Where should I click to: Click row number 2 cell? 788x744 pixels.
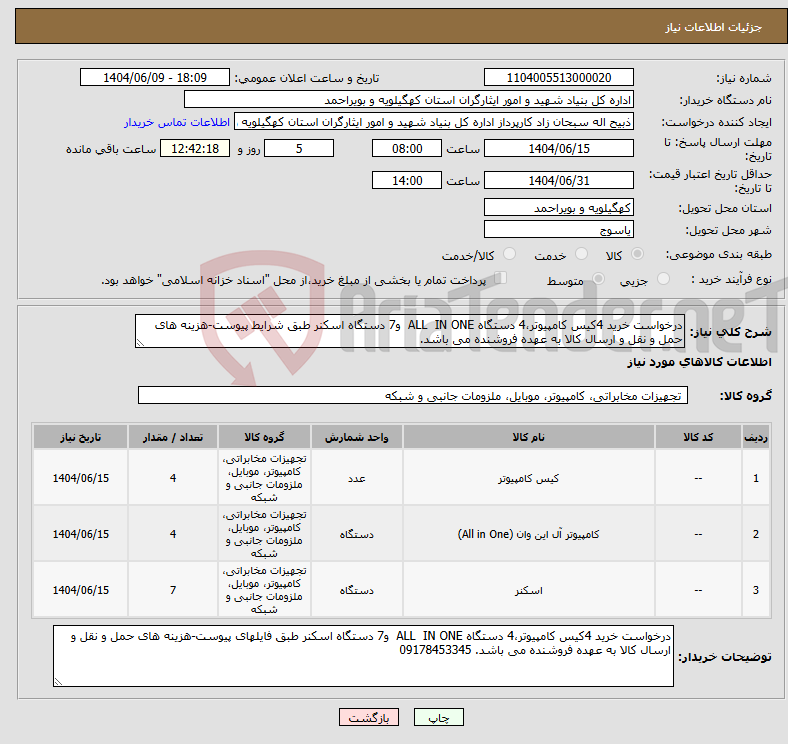[756, 534]
